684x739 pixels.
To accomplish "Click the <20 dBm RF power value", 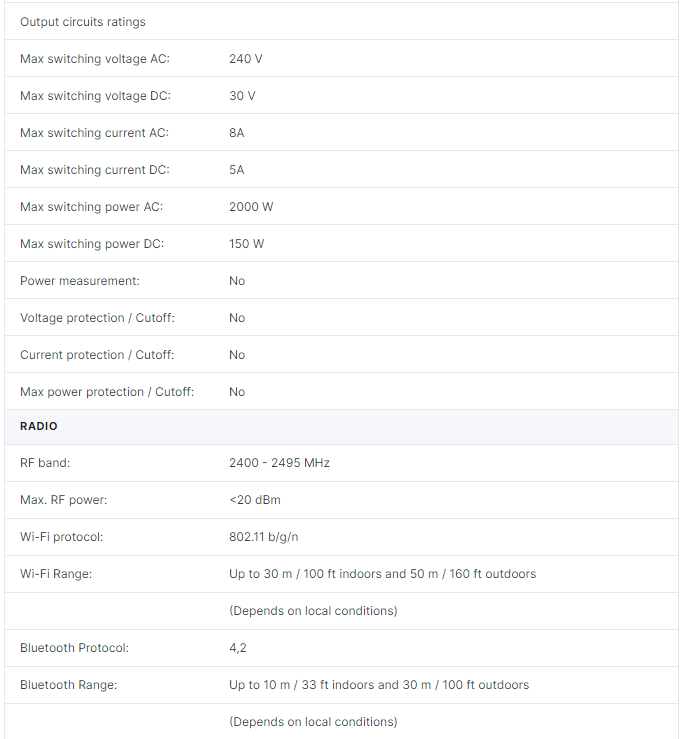I will (x=255, y=500).
